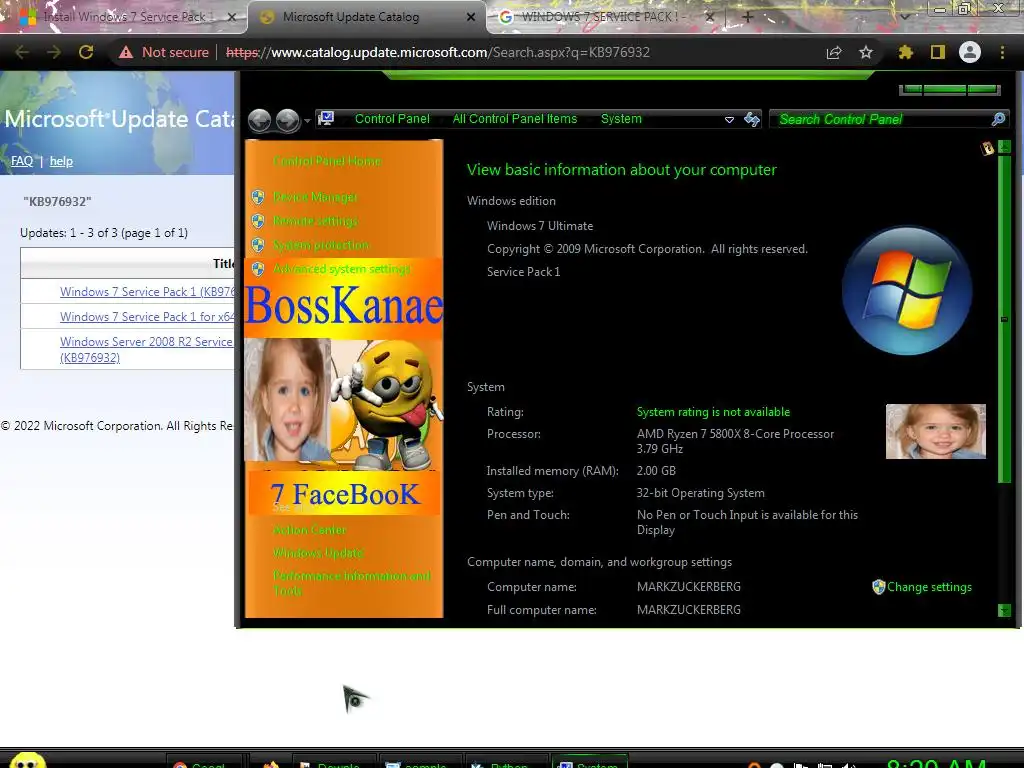Screen dimensions: 1024x768
Task: Click the System taskbar button
Action: [x=590, y=762]
